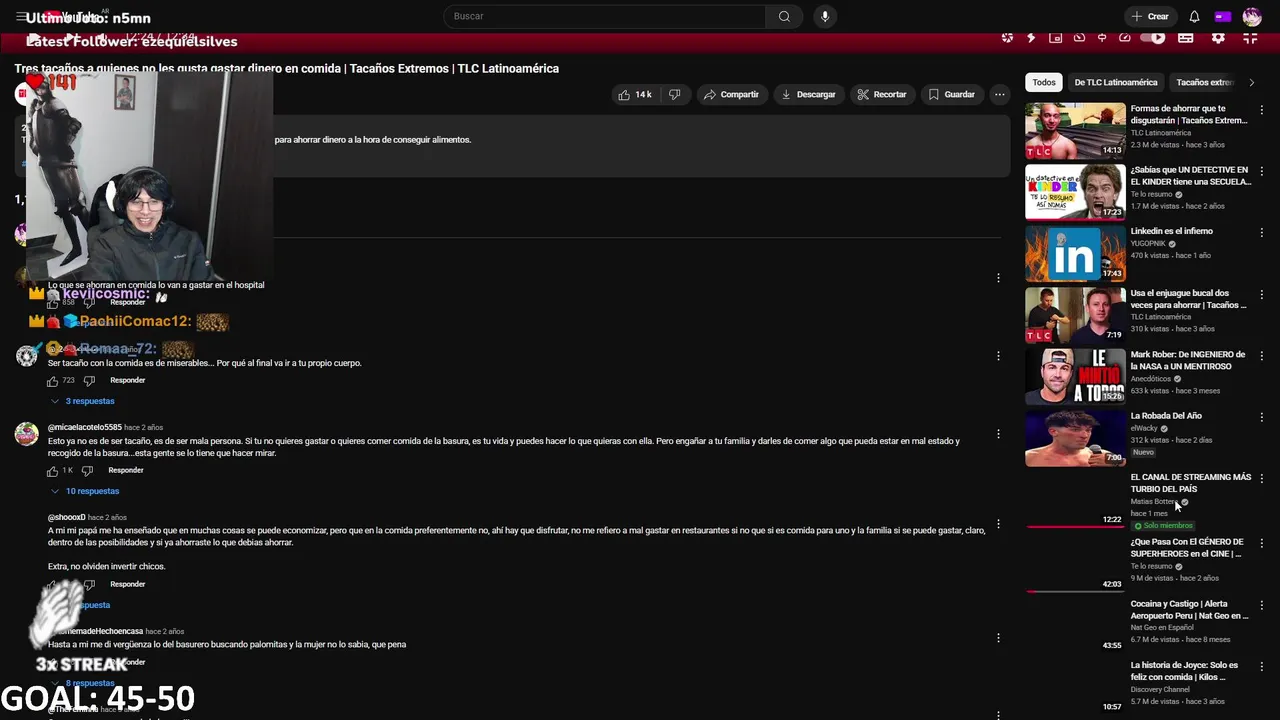Screen dimensions: 1280x720
Task: Open options for 'Hasta a mi me dió vergüenza' comment
Action: coord(998,638)
